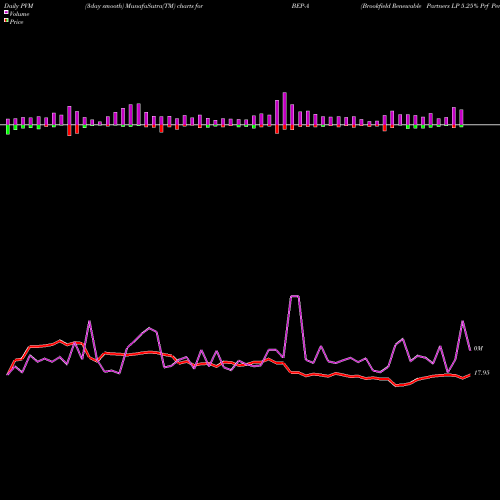The image size is (500, 500).
Task: Click the 'Brookfield Renewable Partners LP 5.25% Prf' text
Action: (425, 6)
